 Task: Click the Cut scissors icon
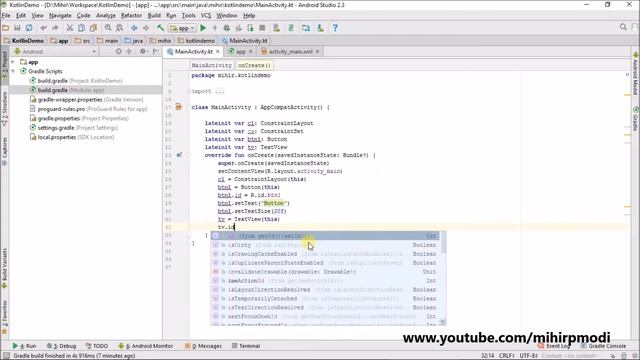pyautogui.click(x=70, y=28)
